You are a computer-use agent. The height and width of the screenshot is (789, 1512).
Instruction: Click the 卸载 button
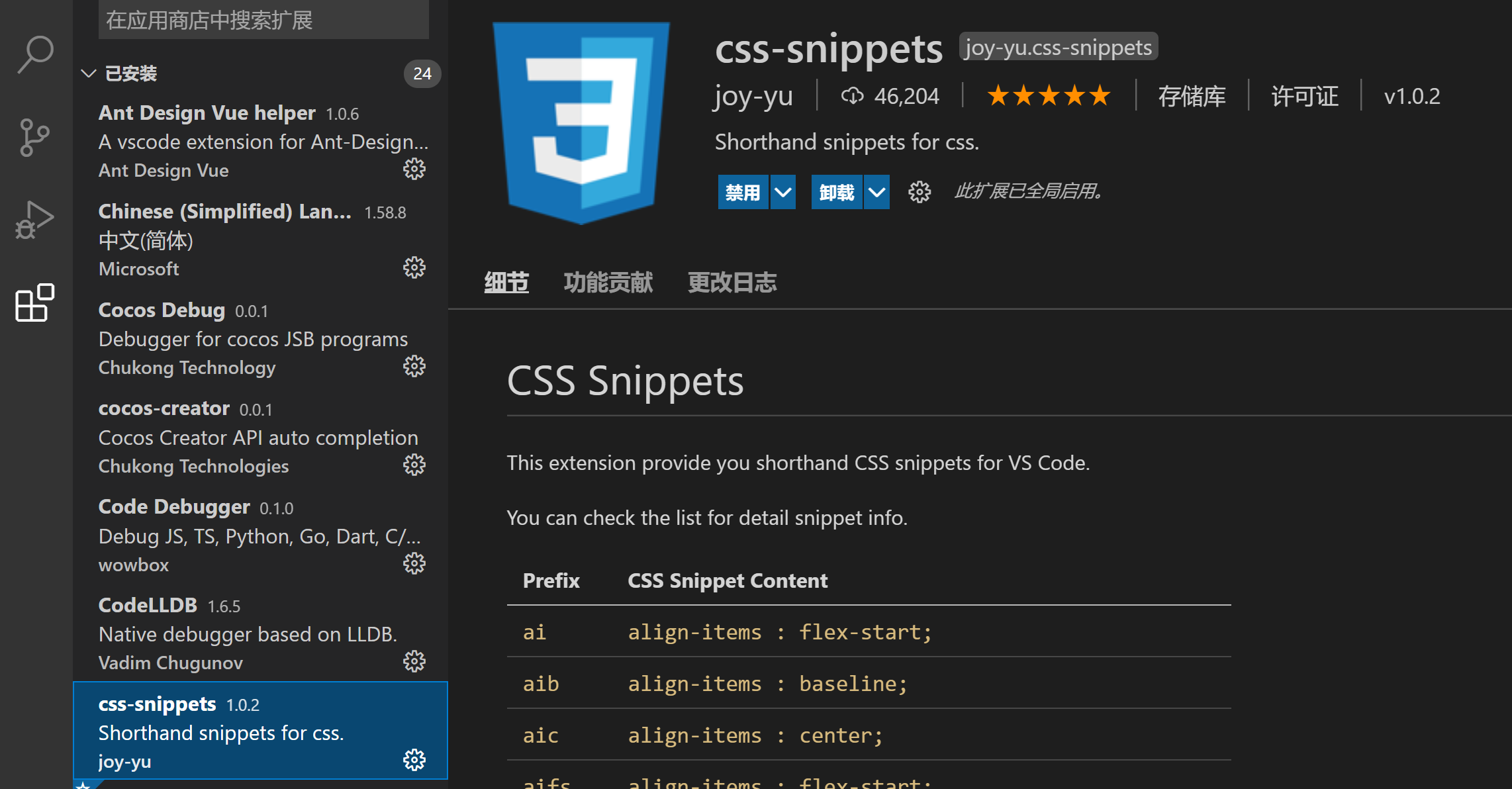click(x=837, y=193)
